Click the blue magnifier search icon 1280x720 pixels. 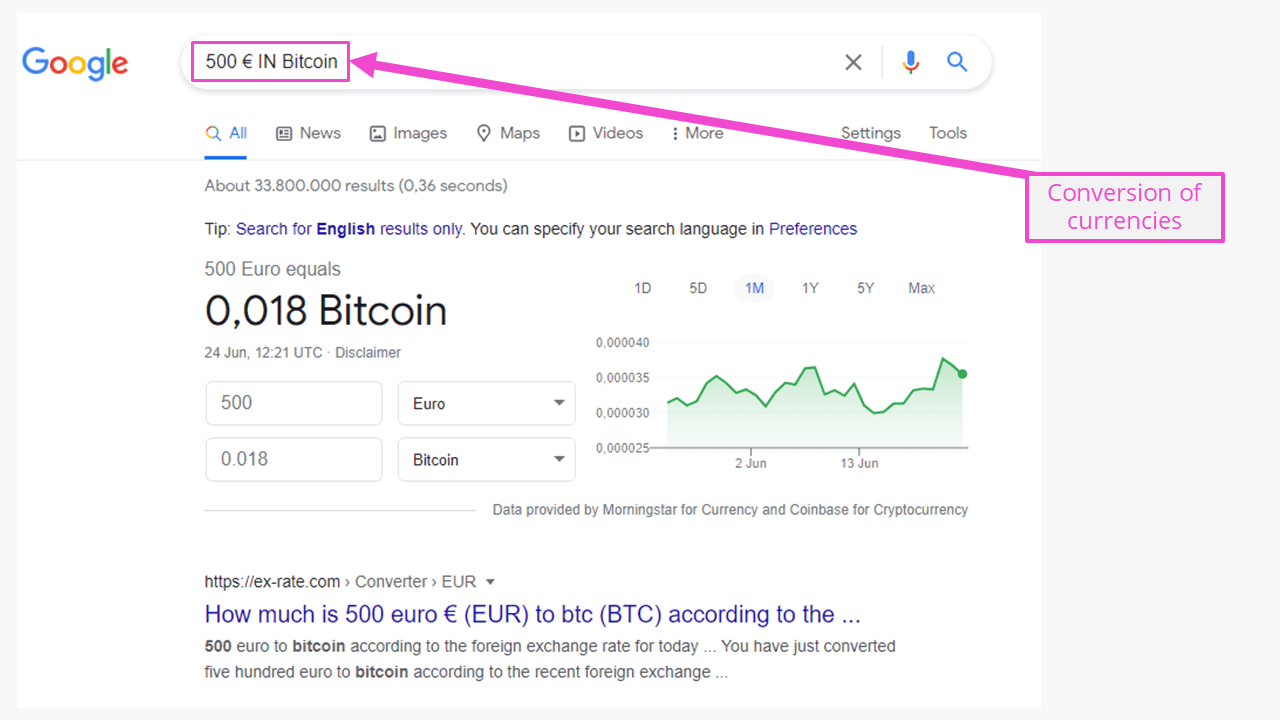coord(957,62)
